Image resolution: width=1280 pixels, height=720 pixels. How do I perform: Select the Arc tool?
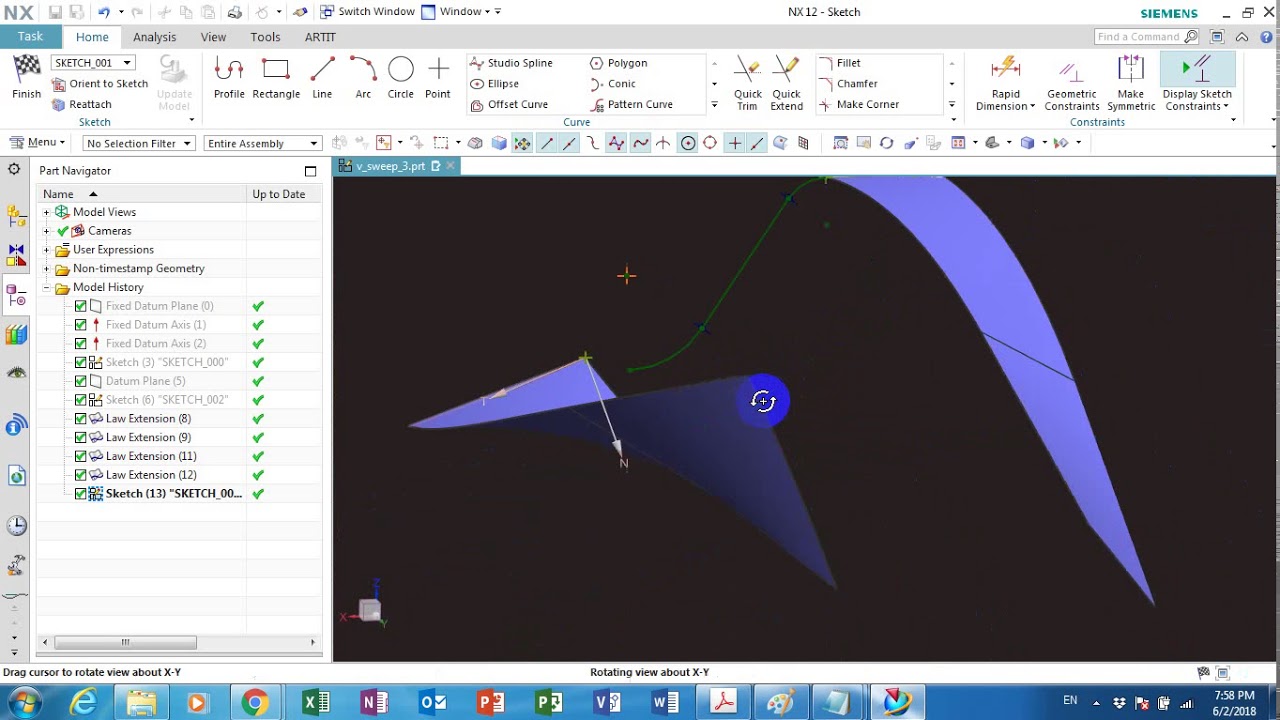pos(363,78)
